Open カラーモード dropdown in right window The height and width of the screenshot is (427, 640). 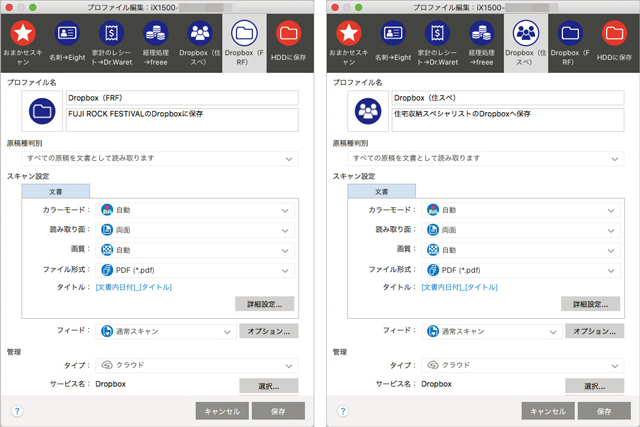click(x=521, y=210)
